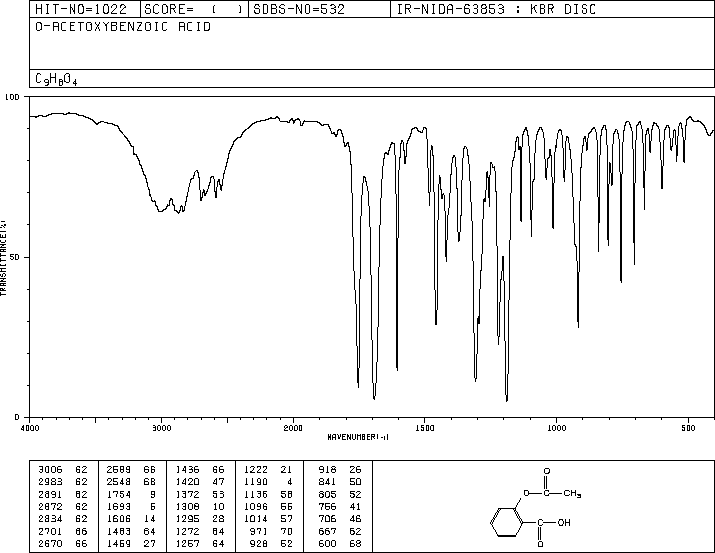Click the 1000 wavenumber axis label
This screenshot has width=715, height=553.
(x=556, y=428)
